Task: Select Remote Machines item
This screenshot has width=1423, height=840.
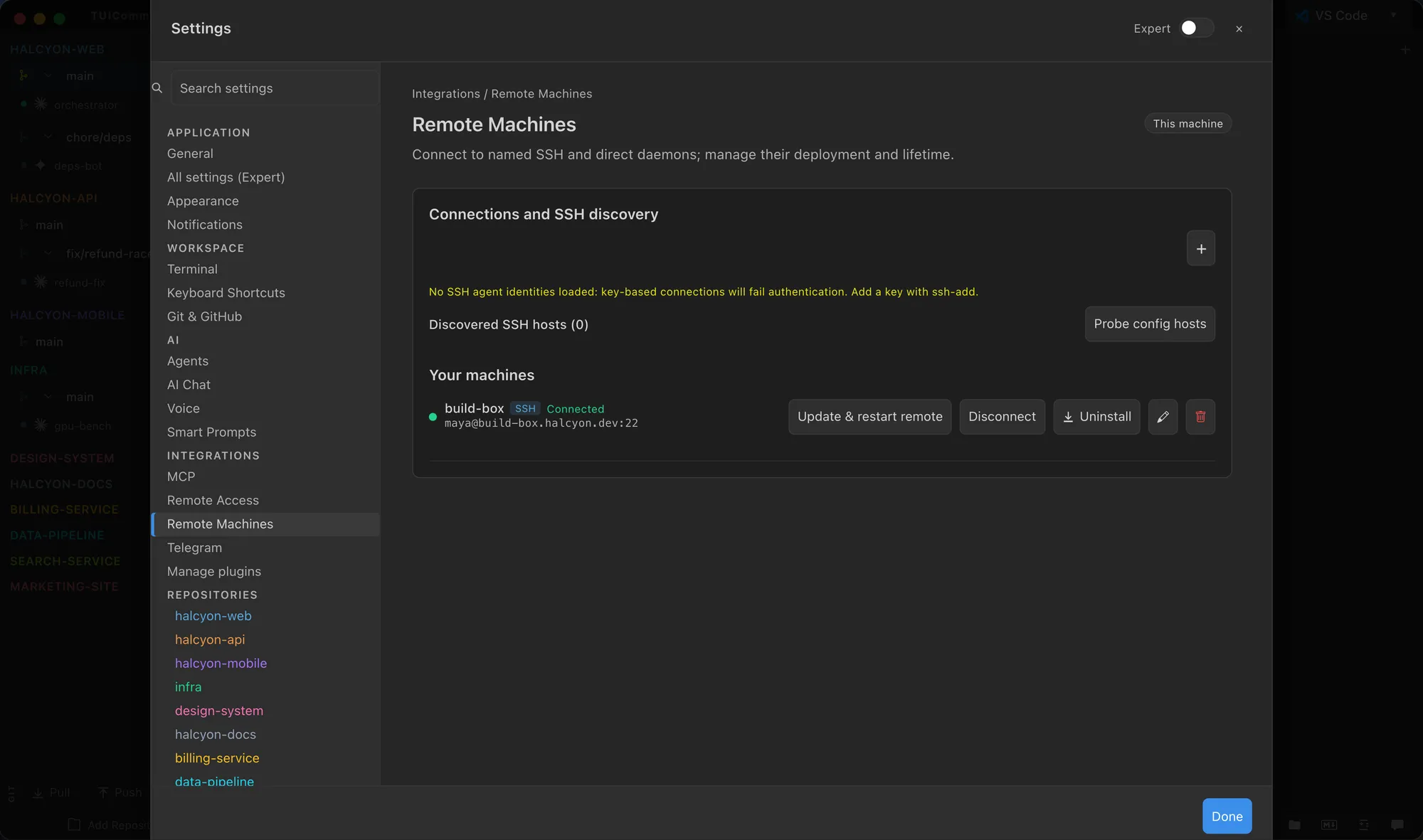Action: tap(265, 524)
